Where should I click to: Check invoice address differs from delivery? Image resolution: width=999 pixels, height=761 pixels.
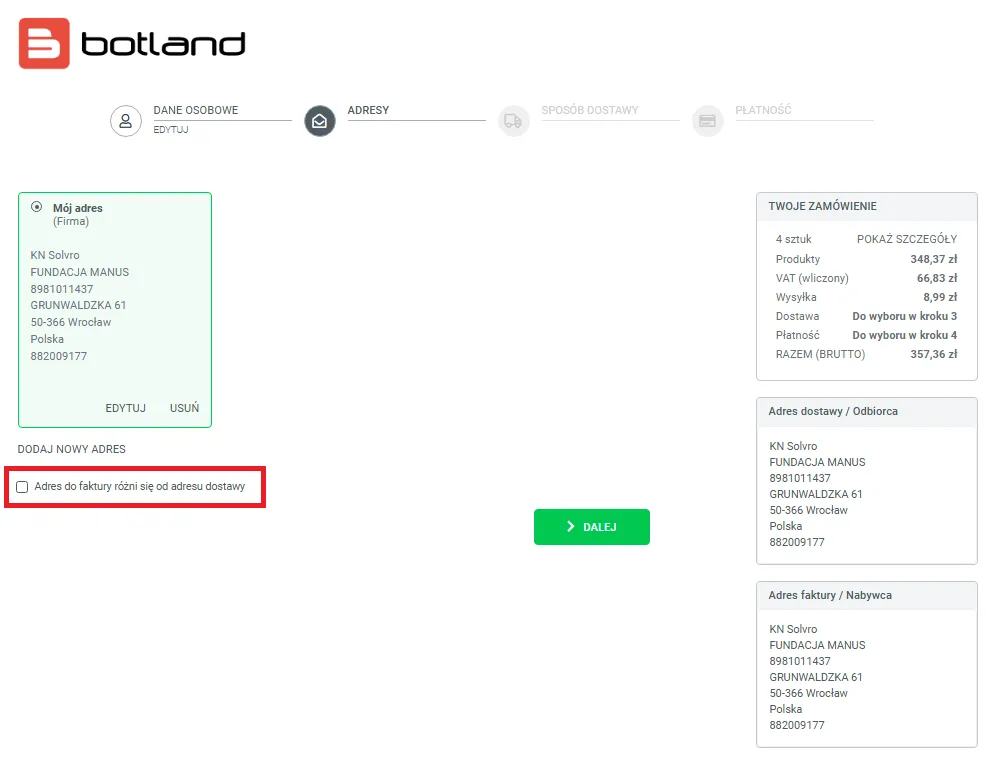click(x=23, y=487)
